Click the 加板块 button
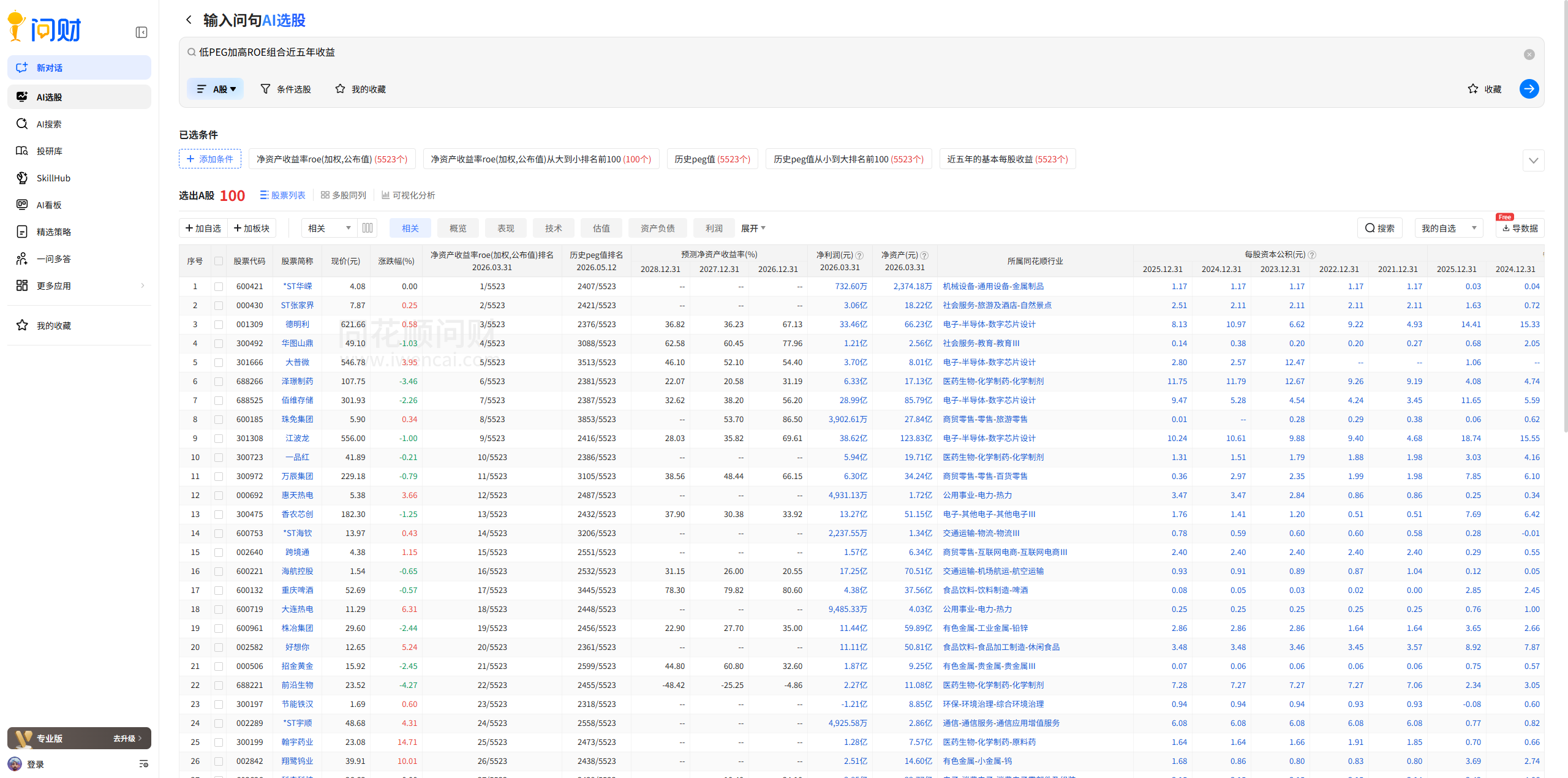Viewport: 1568px width, 778px height. (x=252, y=228)
